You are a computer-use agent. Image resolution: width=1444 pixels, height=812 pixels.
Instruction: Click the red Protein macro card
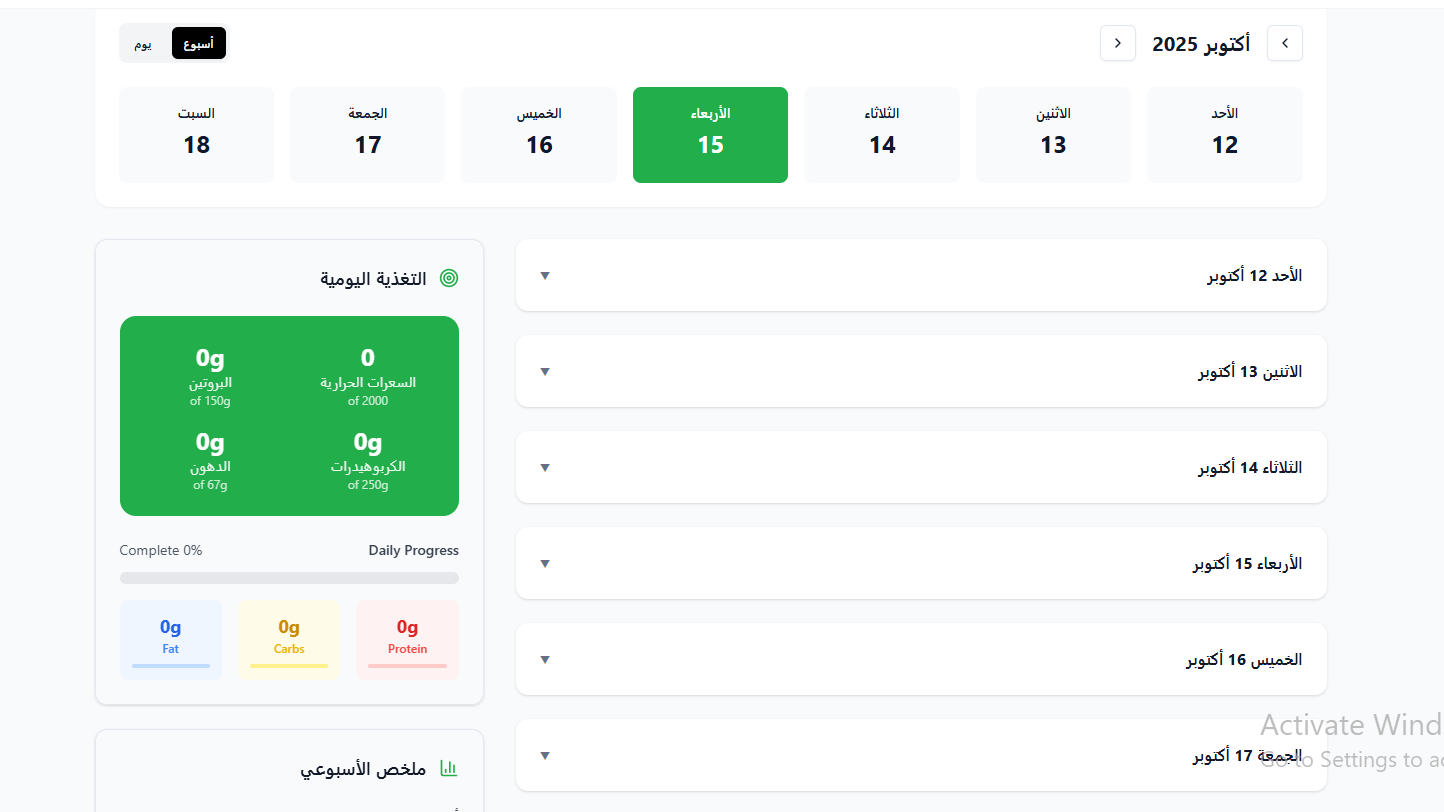407,640
